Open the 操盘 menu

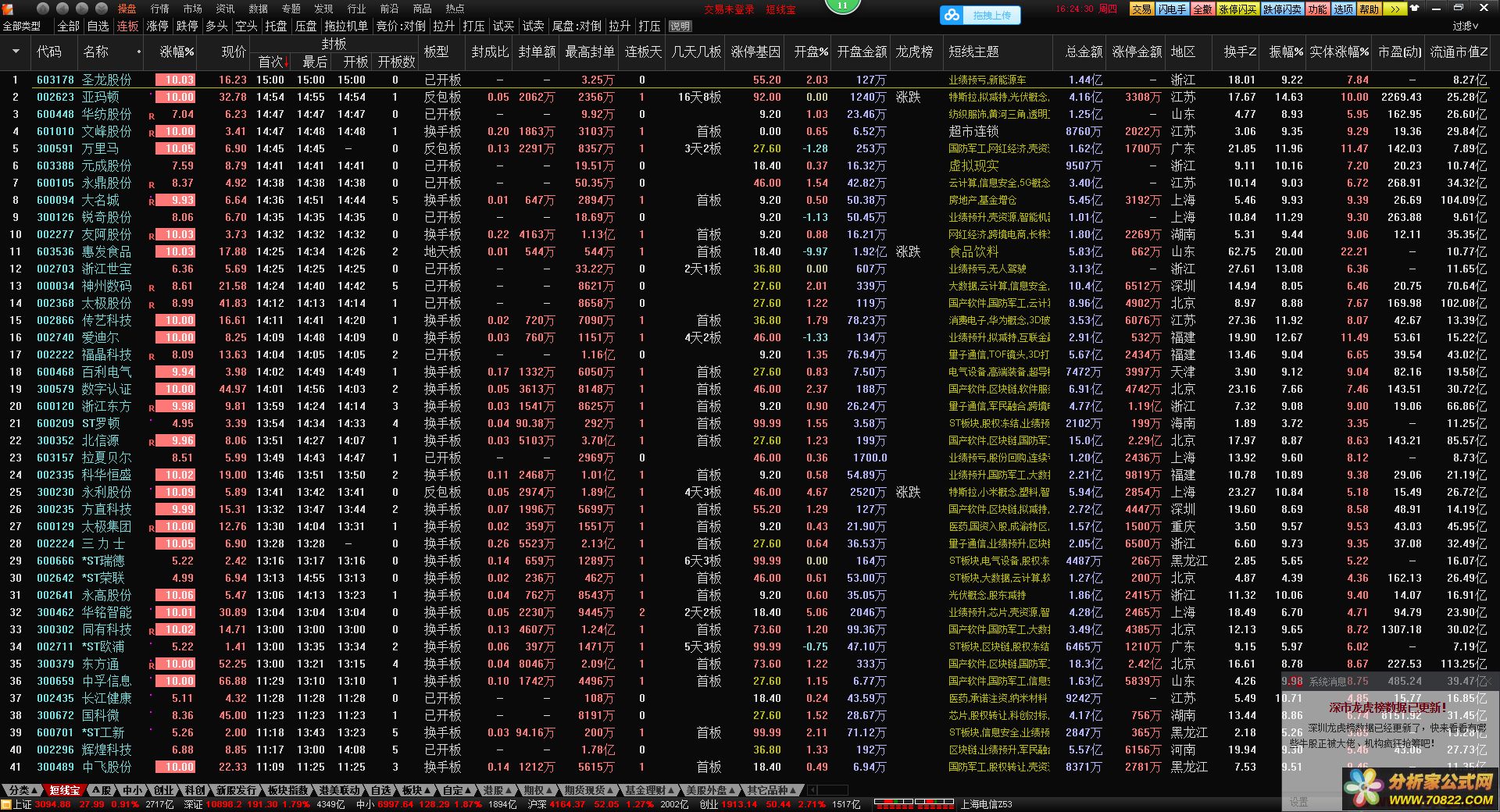coord(127,9)
